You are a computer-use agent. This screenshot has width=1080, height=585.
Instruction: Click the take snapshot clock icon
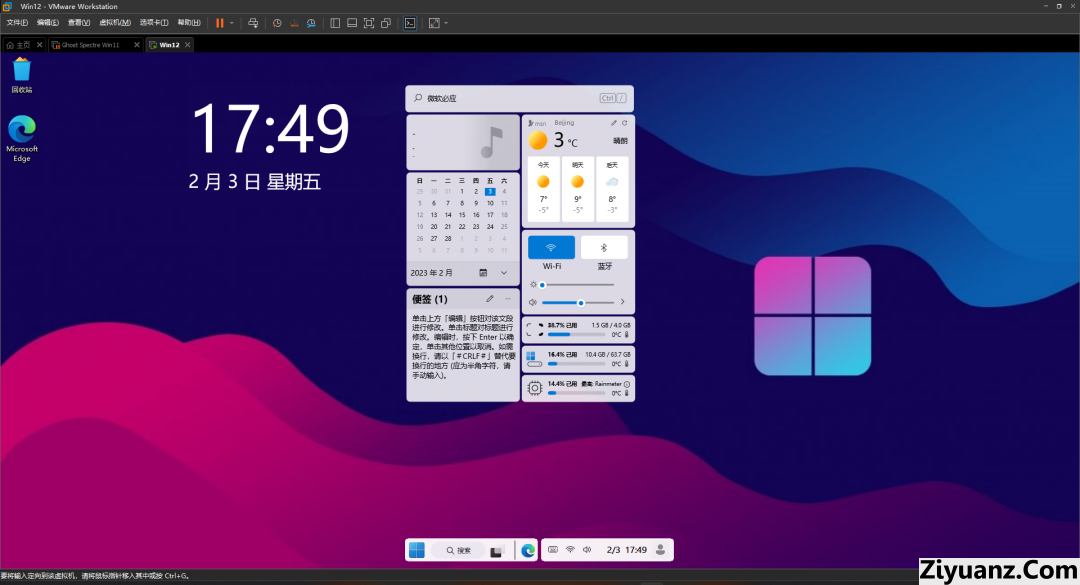(277, 22)
